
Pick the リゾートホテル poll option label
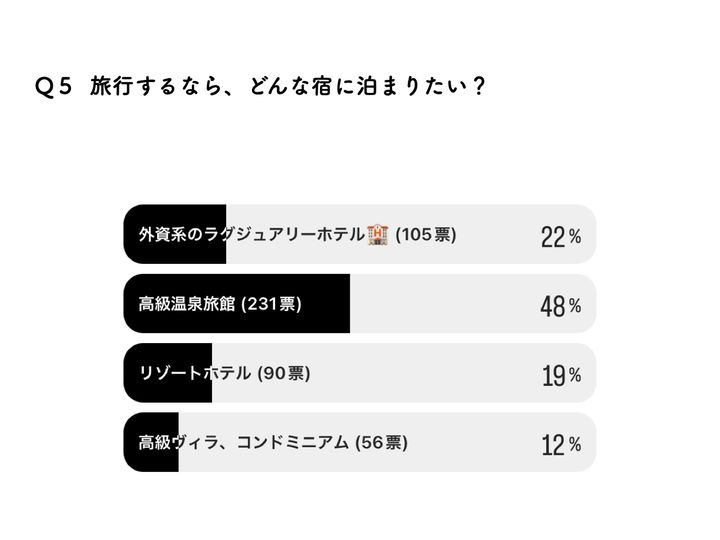(x=194, y=373)
